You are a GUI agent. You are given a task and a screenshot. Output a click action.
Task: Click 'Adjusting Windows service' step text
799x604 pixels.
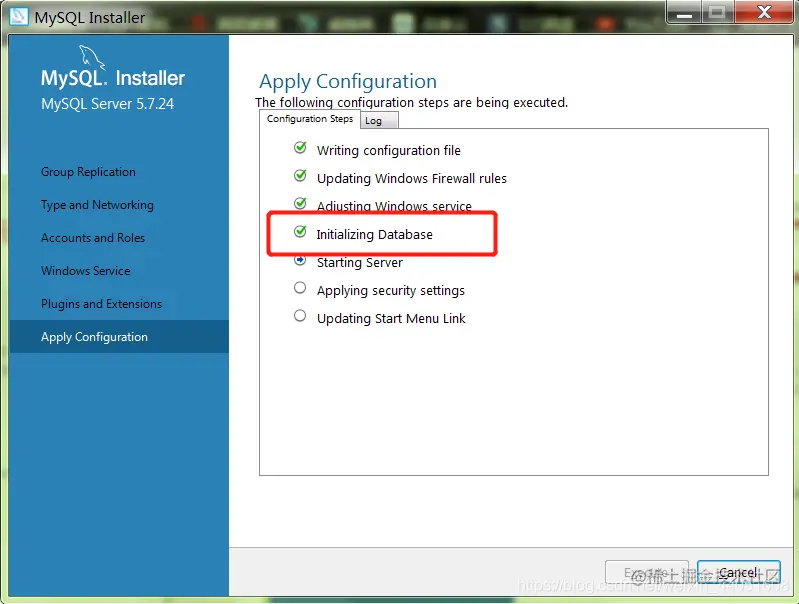point(394,206)
